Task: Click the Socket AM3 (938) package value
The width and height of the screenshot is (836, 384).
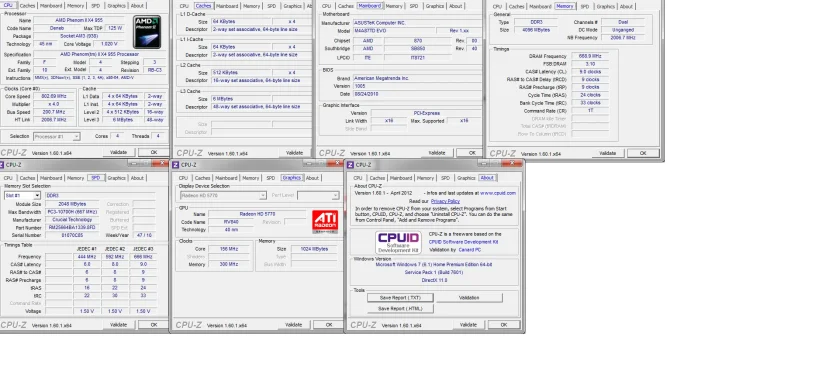Action: (x=79, y=36)
